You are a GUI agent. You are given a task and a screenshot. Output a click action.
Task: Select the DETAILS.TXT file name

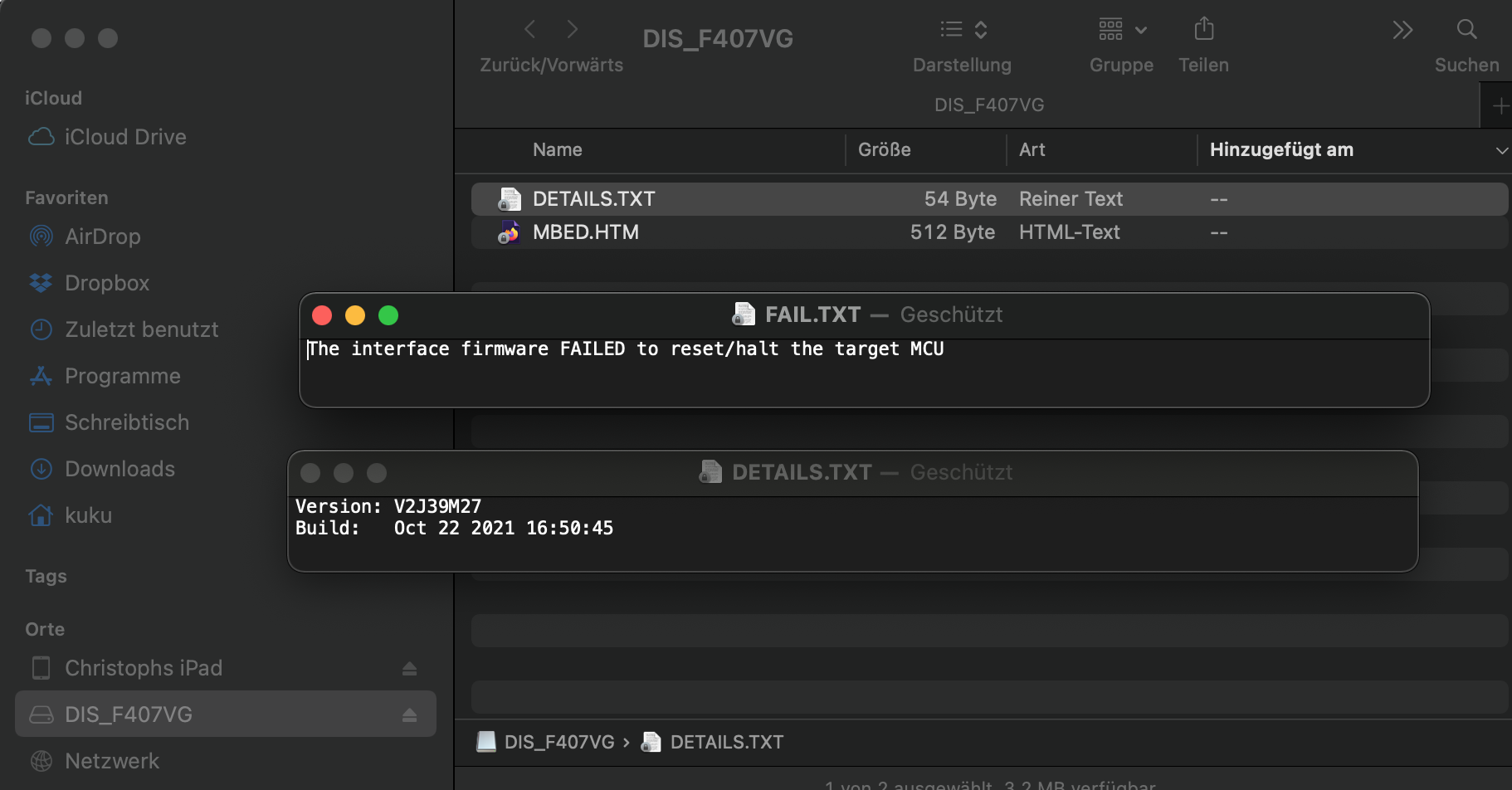(594, 199)
